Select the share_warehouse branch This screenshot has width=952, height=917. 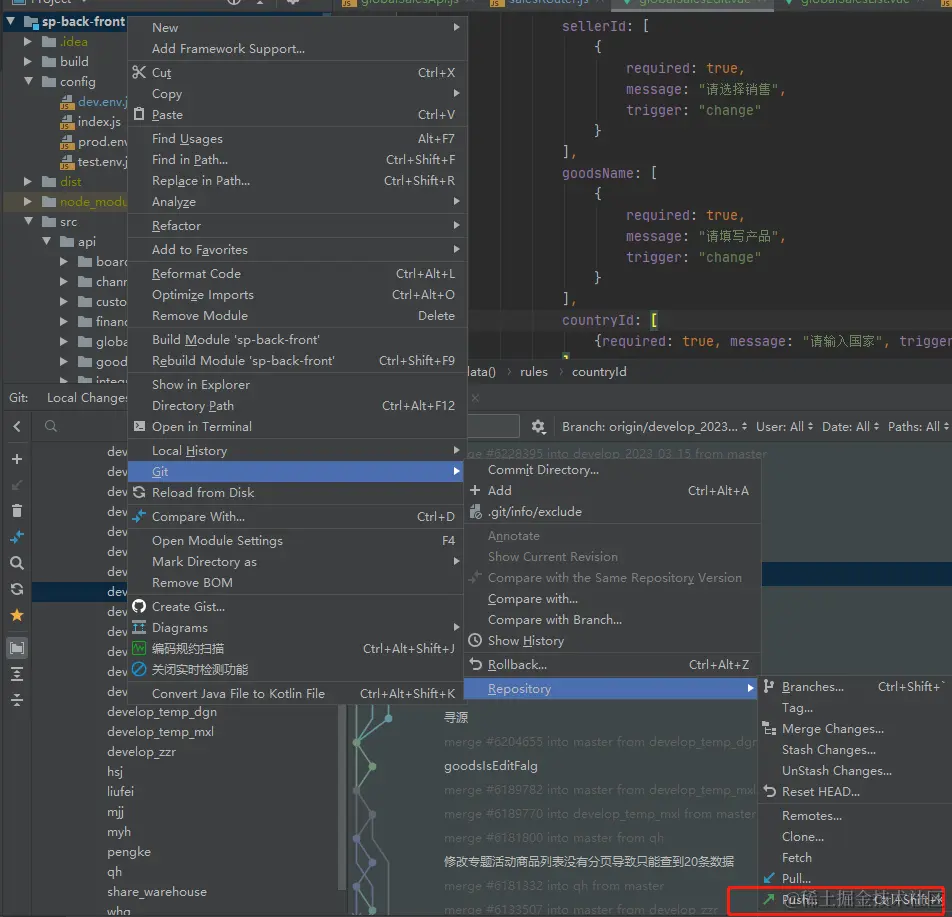click(x=157, y=891)
